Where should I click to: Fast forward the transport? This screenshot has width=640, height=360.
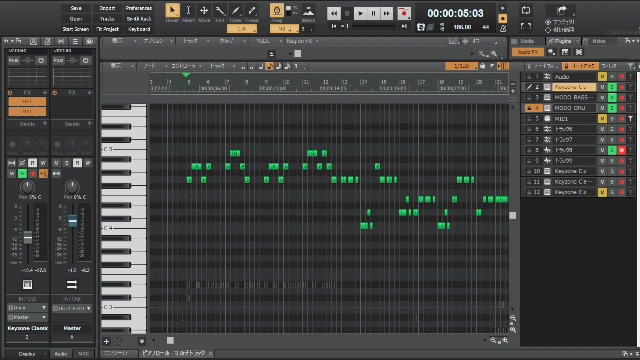386,13
